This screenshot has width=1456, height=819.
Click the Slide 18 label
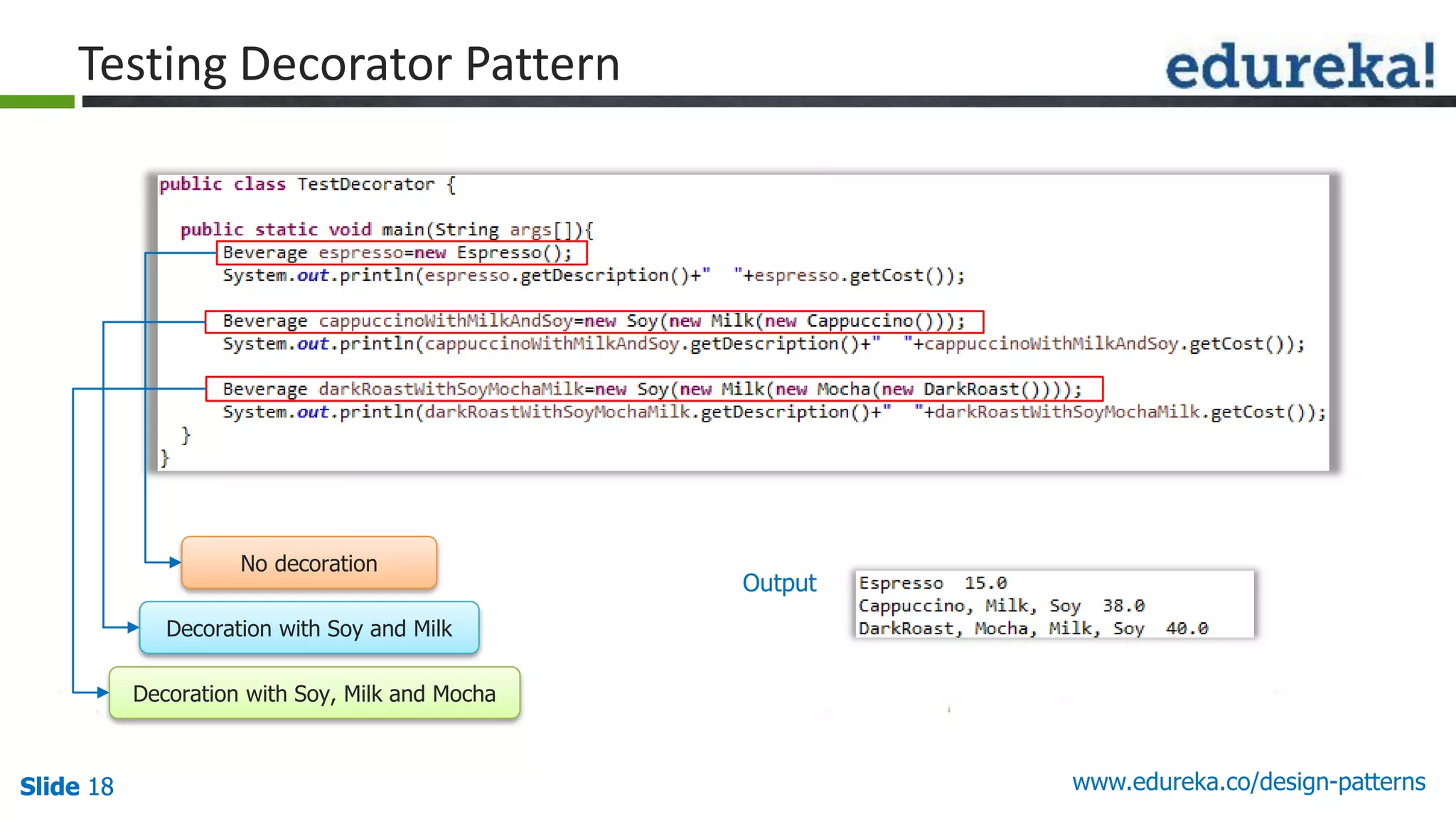click(x=67, y=786)
